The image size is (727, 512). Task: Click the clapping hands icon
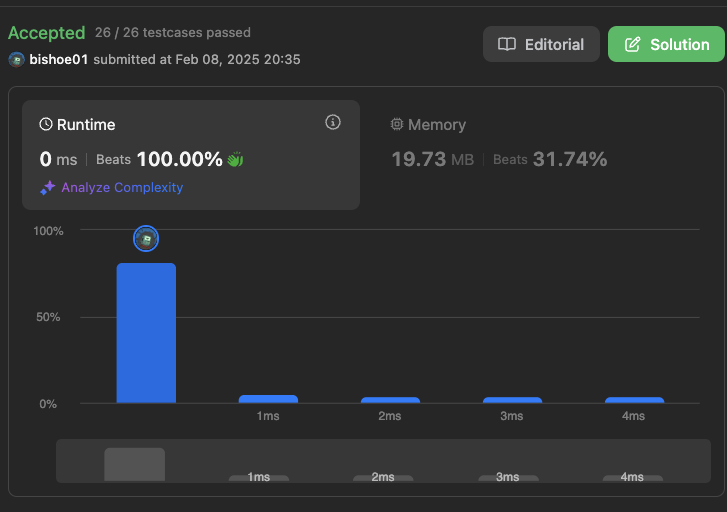pyautogui.click(x=235, y=160)
